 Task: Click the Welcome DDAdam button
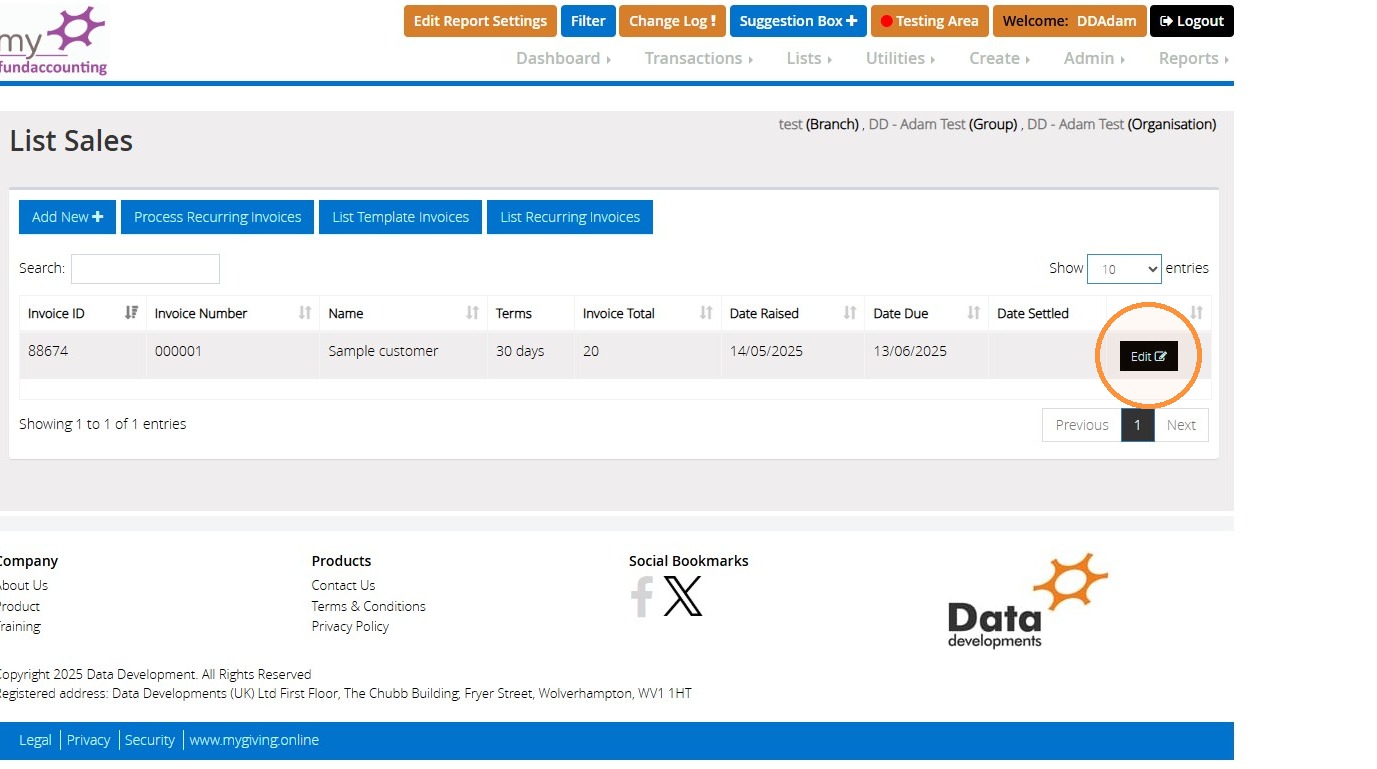point(1070,21)
